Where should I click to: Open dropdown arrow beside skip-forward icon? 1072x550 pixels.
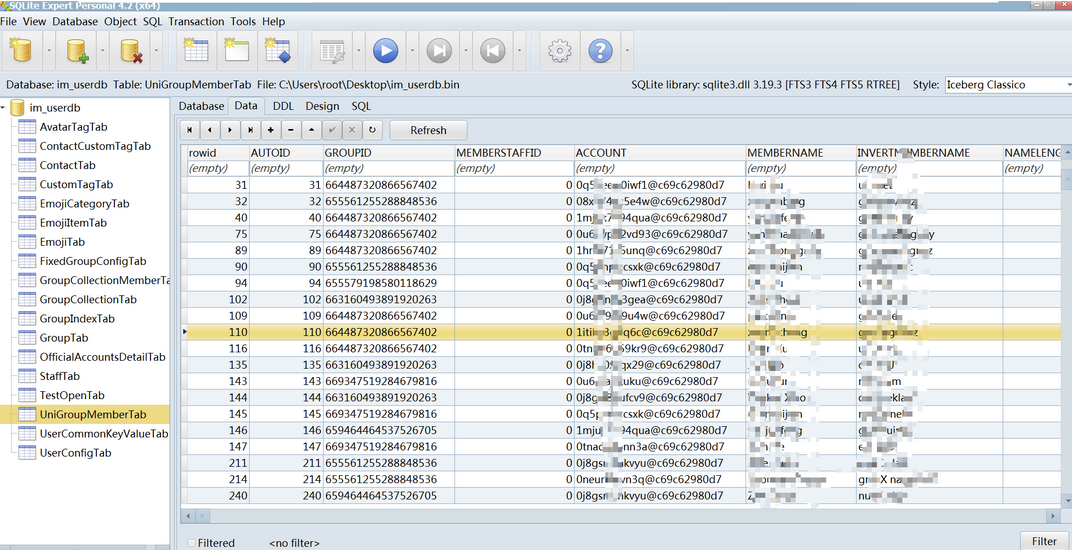click(466, 51)
